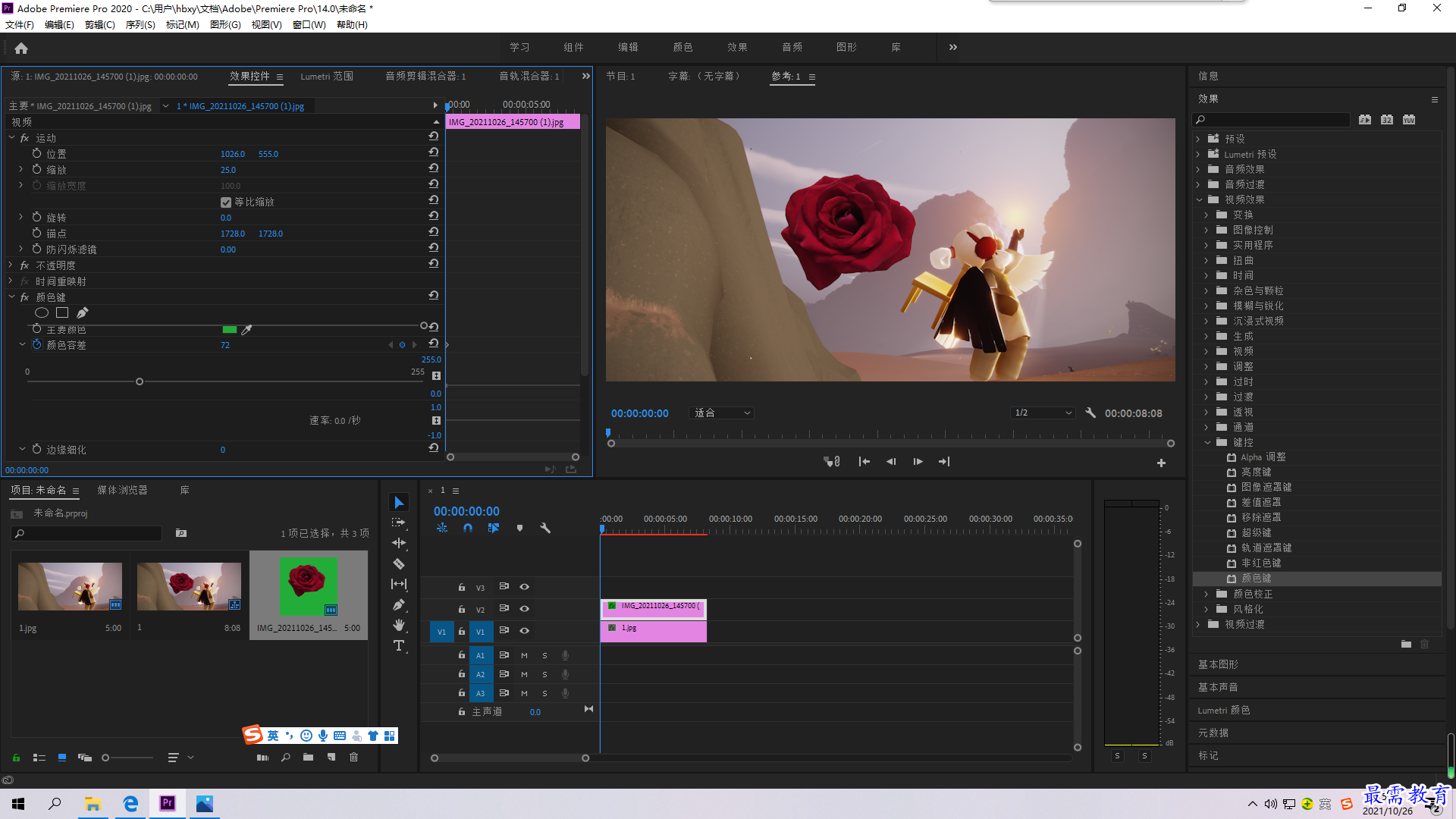Switch to the 效果 workspace tab
Screen dimensions: 1456x819
pyautogui.click(x=737, y=47)
